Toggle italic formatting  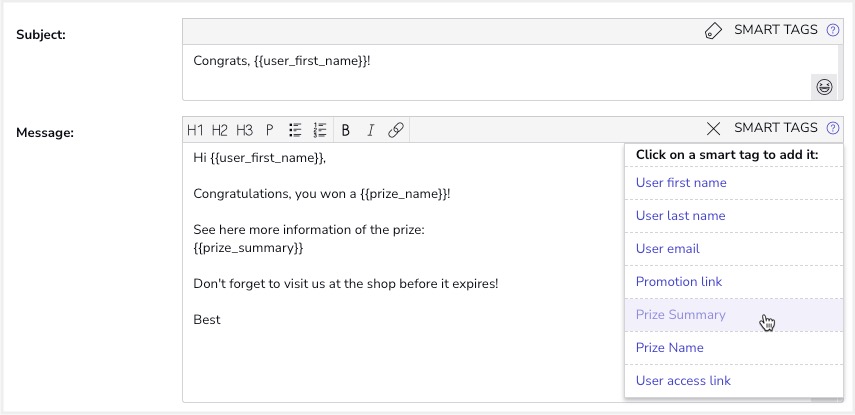[x=370, y=130]
